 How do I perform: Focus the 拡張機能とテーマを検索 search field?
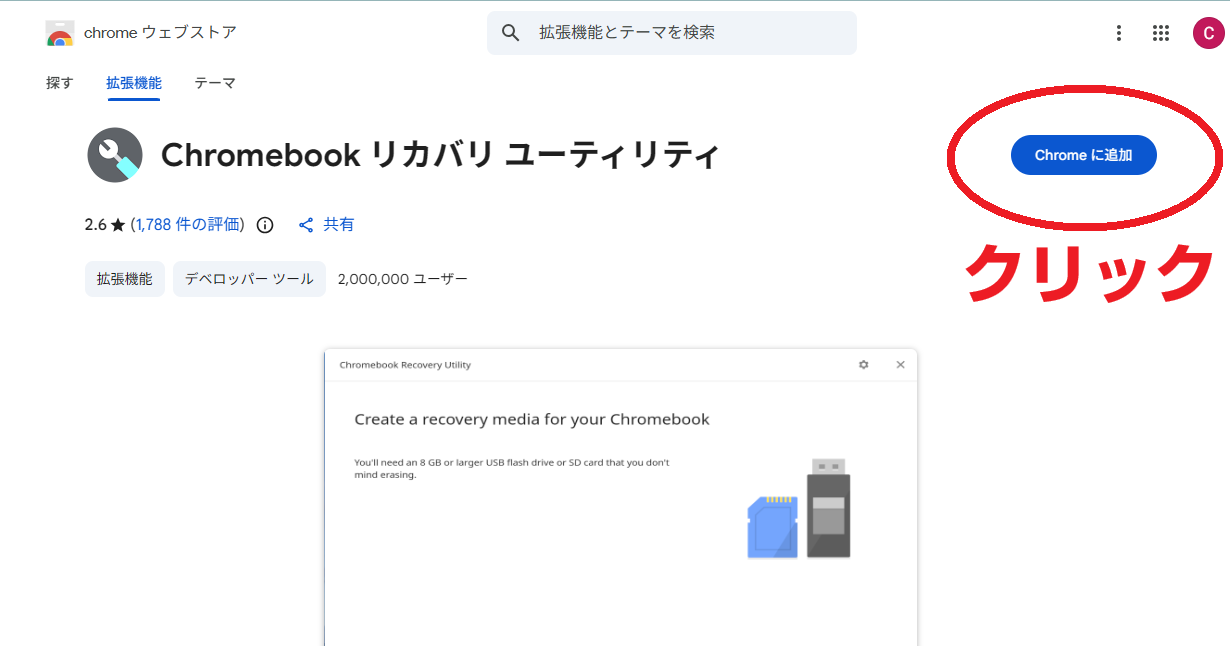tap(690, 33)
